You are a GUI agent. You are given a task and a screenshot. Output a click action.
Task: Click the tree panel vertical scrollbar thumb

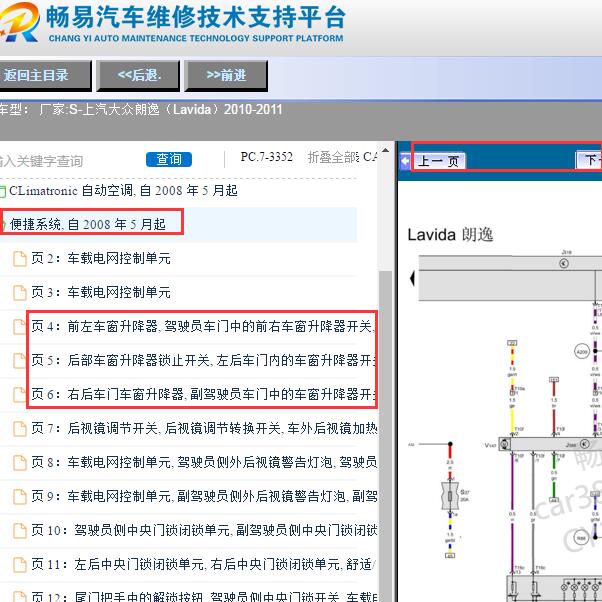(x=385, y=436)
